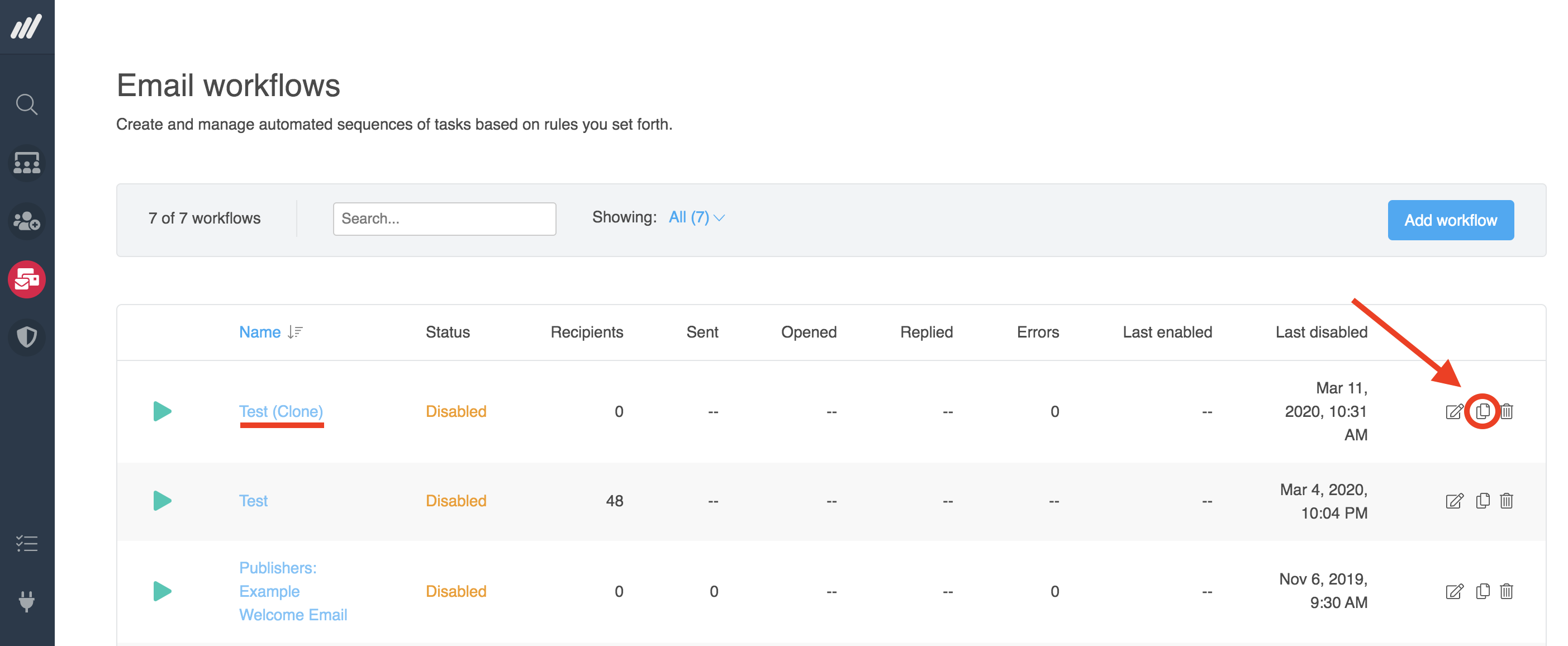This screenshot has height=646, width=1568.
Task: Open the add contacts sidebar icon
Action: [x=27, y=221]
